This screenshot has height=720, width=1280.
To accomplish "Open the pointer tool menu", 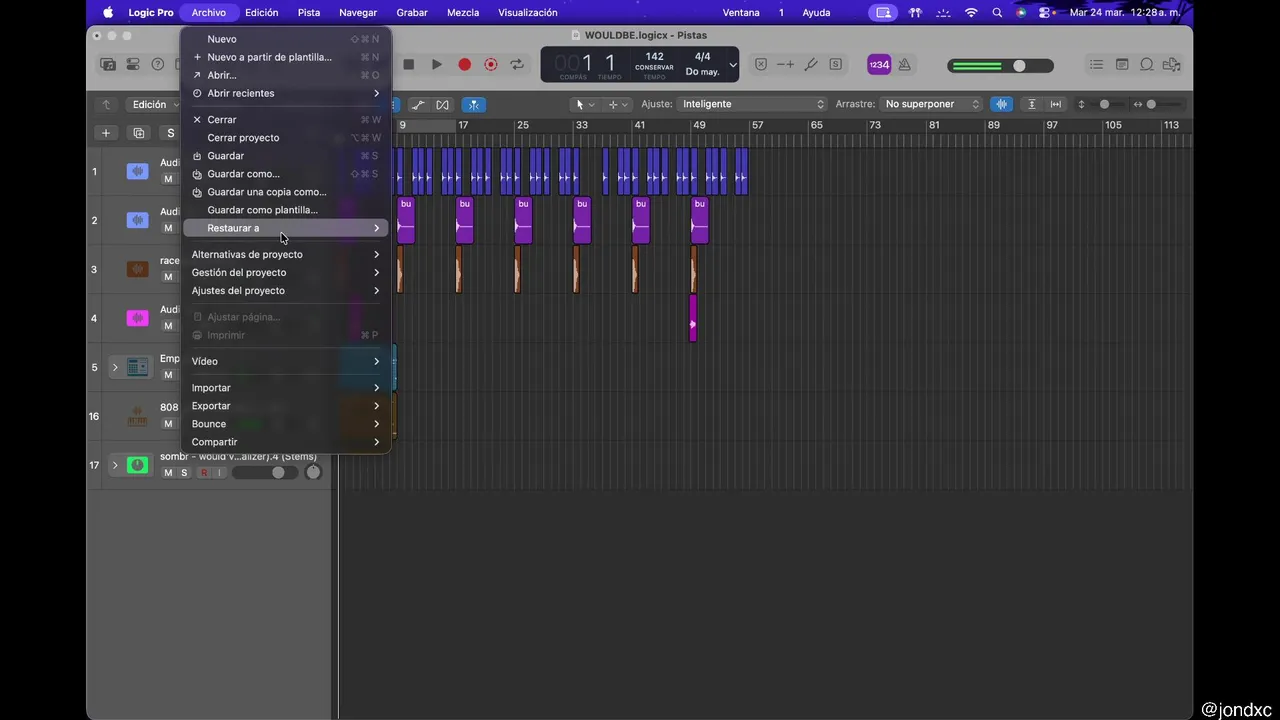I will [585, 104].
